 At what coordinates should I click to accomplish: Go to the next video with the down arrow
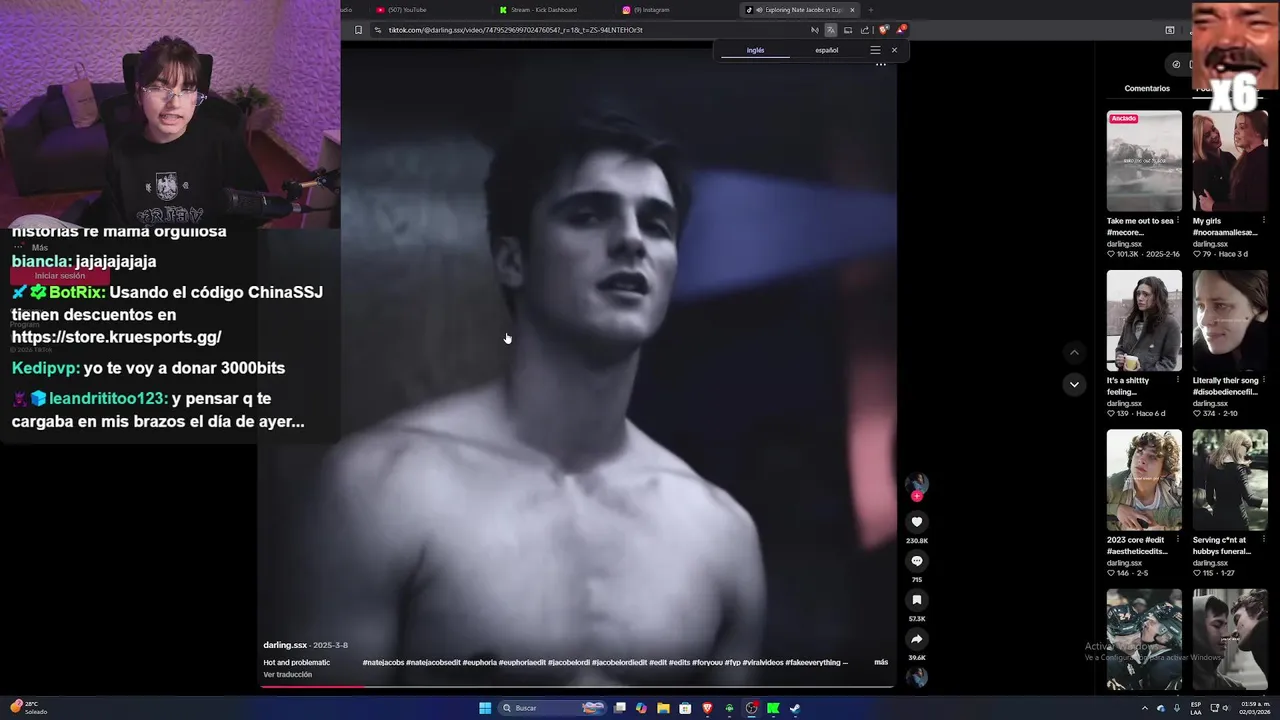click(1074, 384)
